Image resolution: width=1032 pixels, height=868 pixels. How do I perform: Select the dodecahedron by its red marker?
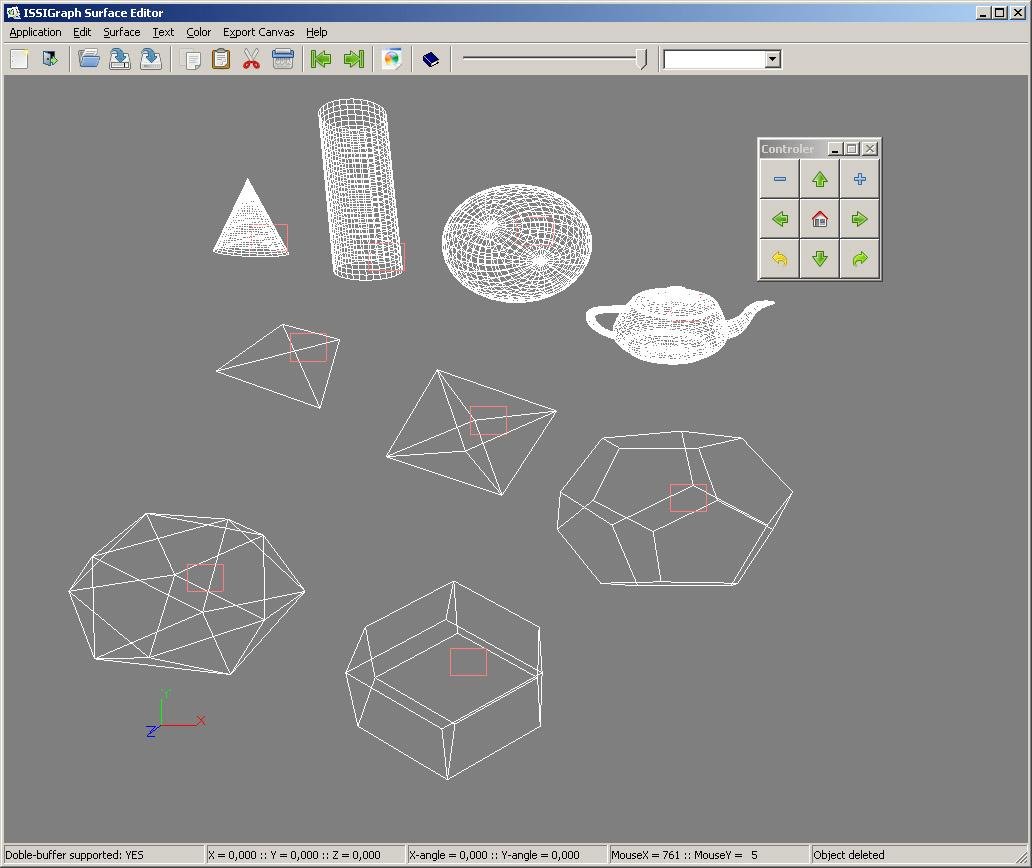[x=688, y=498]
